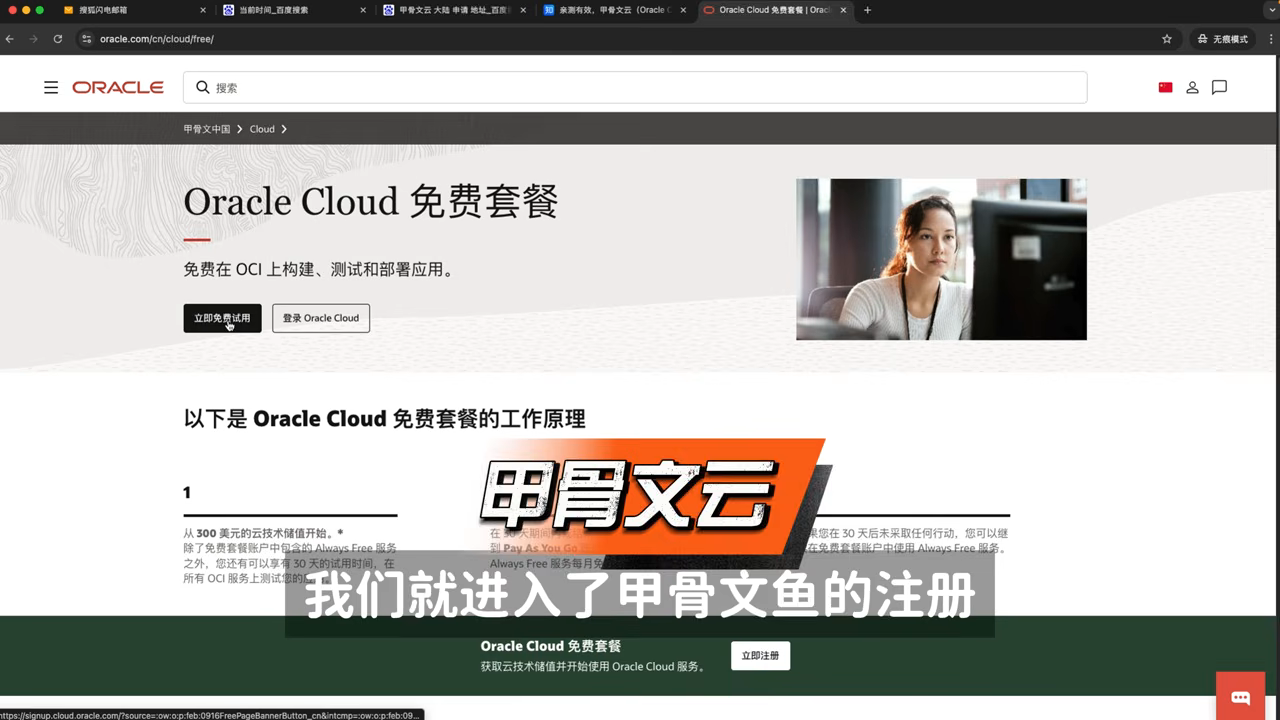
Task: Open the contact chat icon in header
Action: [1219, 88]
